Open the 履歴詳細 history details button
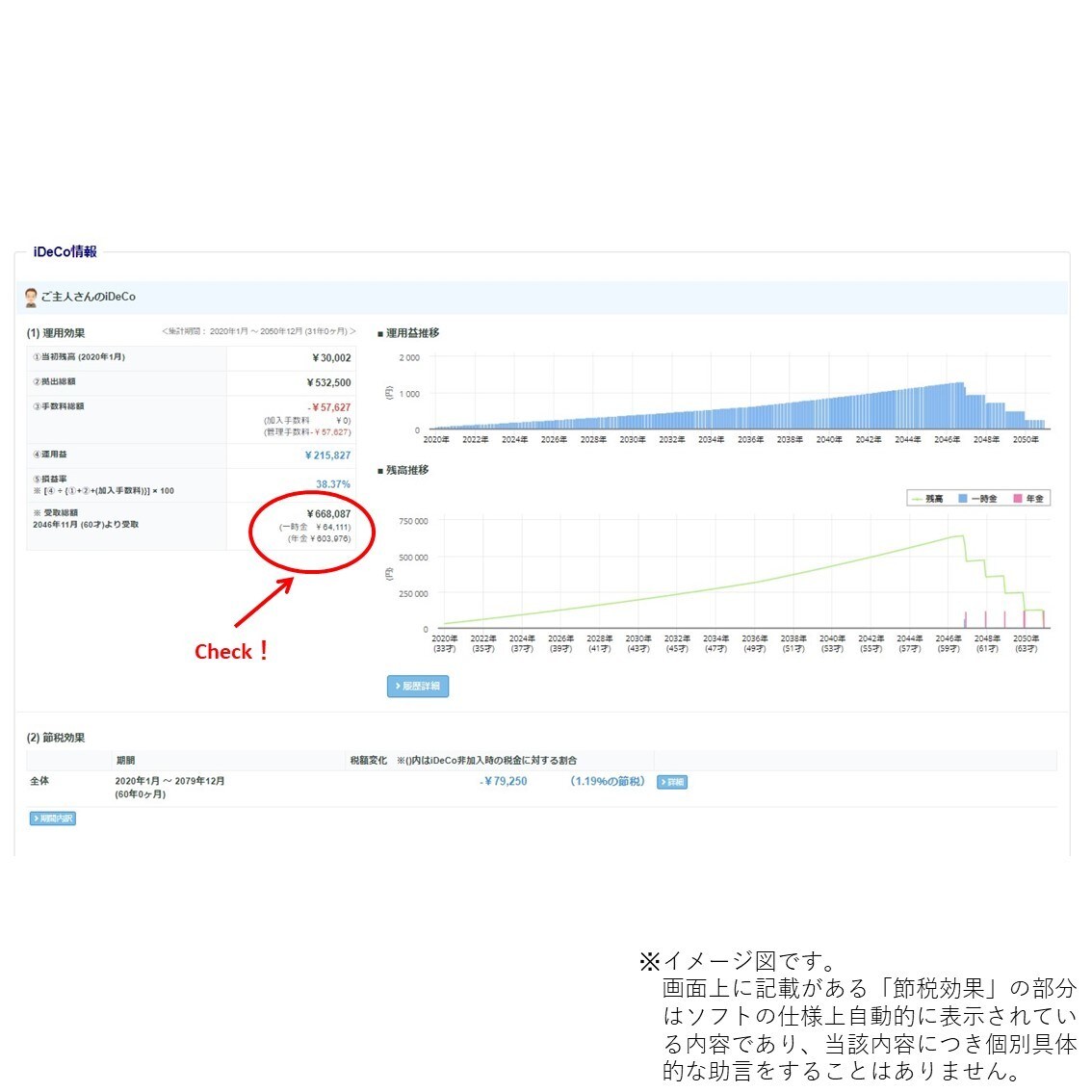 (x=418, y=686)
